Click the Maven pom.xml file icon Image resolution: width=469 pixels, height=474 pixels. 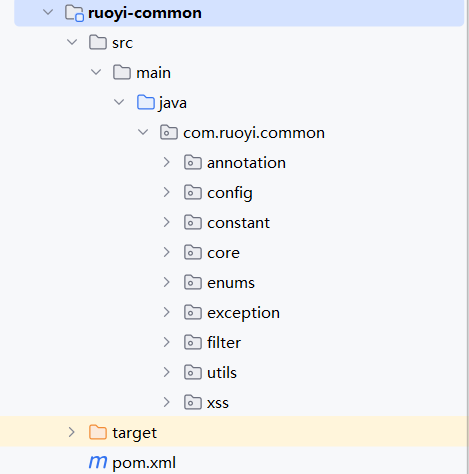click(98, 462)
